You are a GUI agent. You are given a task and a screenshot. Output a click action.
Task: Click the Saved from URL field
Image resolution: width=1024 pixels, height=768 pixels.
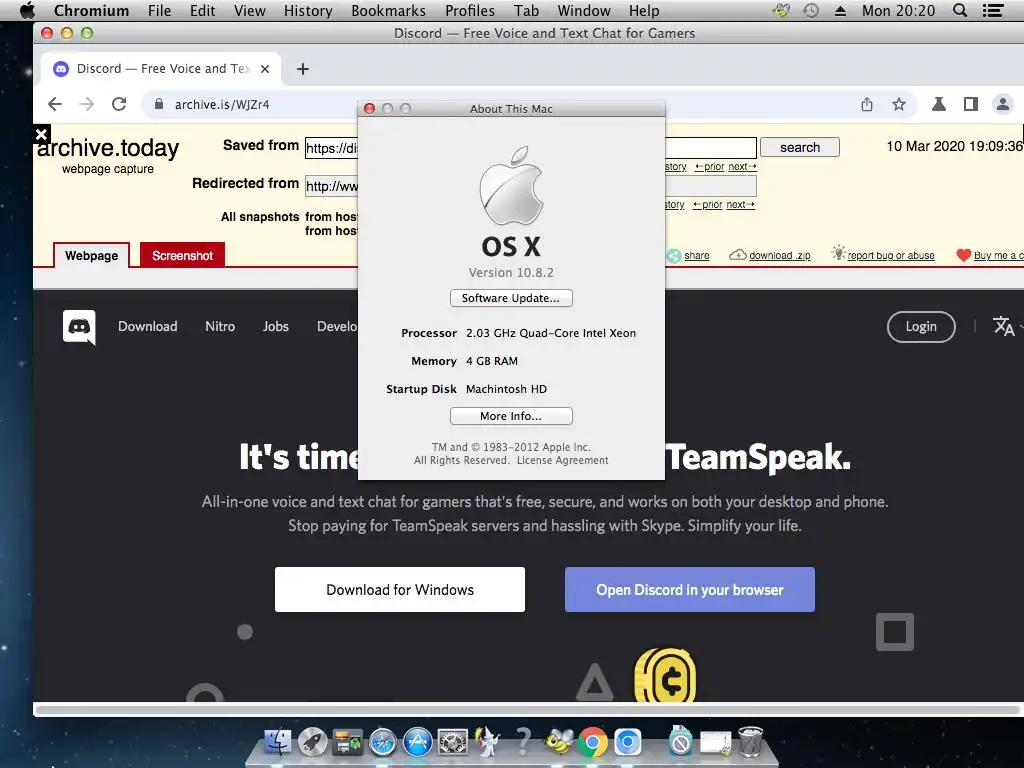tap(531, 148)
